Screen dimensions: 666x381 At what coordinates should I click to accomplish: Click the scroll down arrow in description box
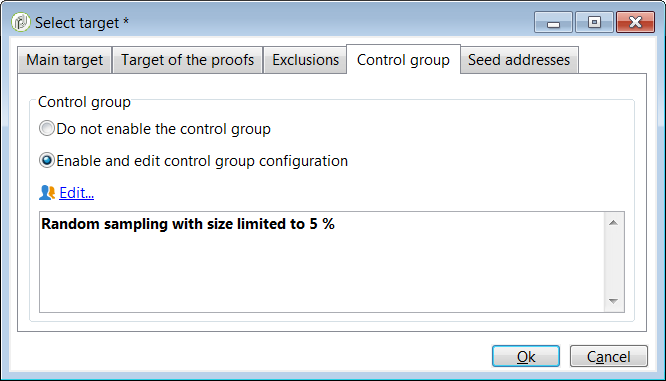613,301
